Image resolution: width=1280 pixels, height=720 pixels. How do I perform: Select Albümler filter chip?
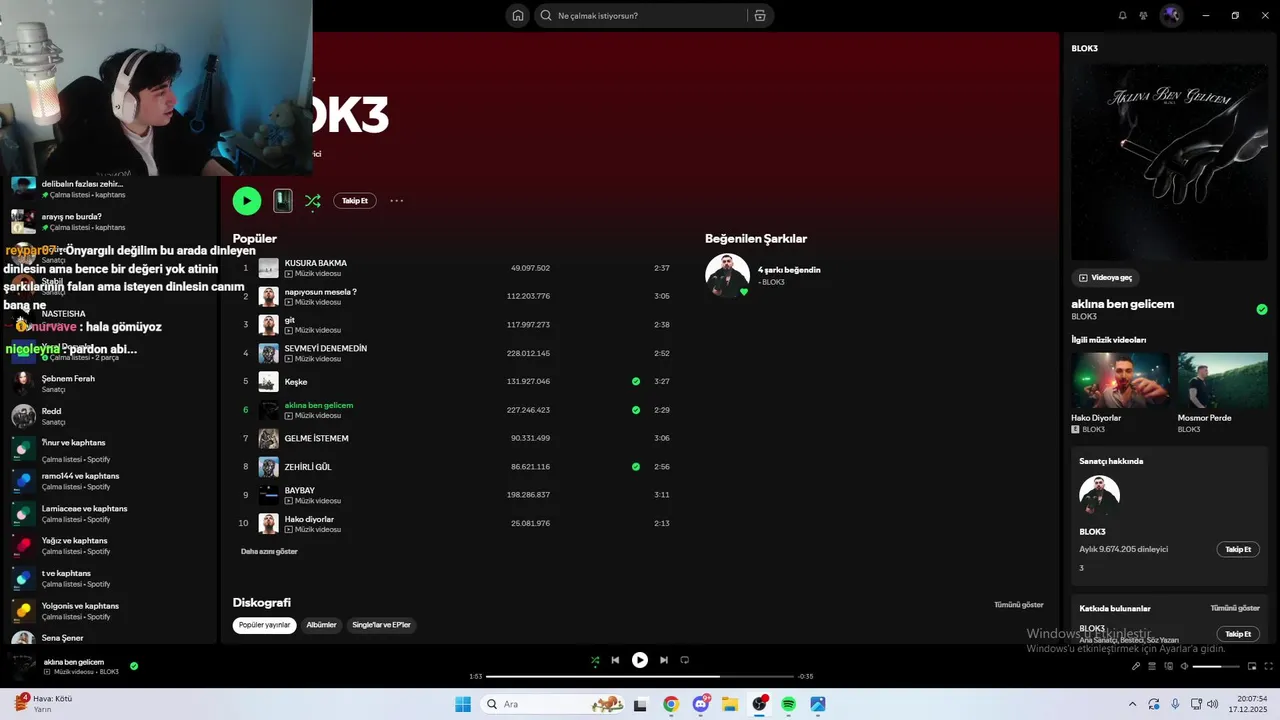[x=321, y=625]
